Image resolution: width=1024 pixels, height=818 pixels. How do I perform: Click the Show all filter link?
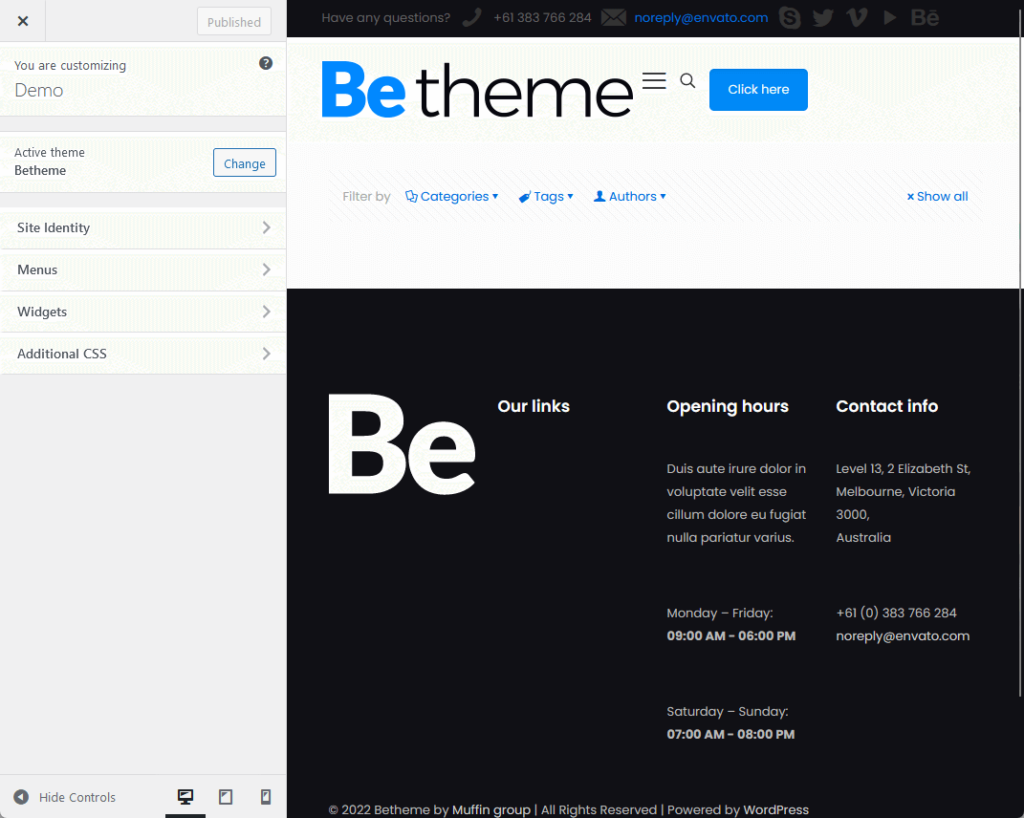click(x=937, y=197)
